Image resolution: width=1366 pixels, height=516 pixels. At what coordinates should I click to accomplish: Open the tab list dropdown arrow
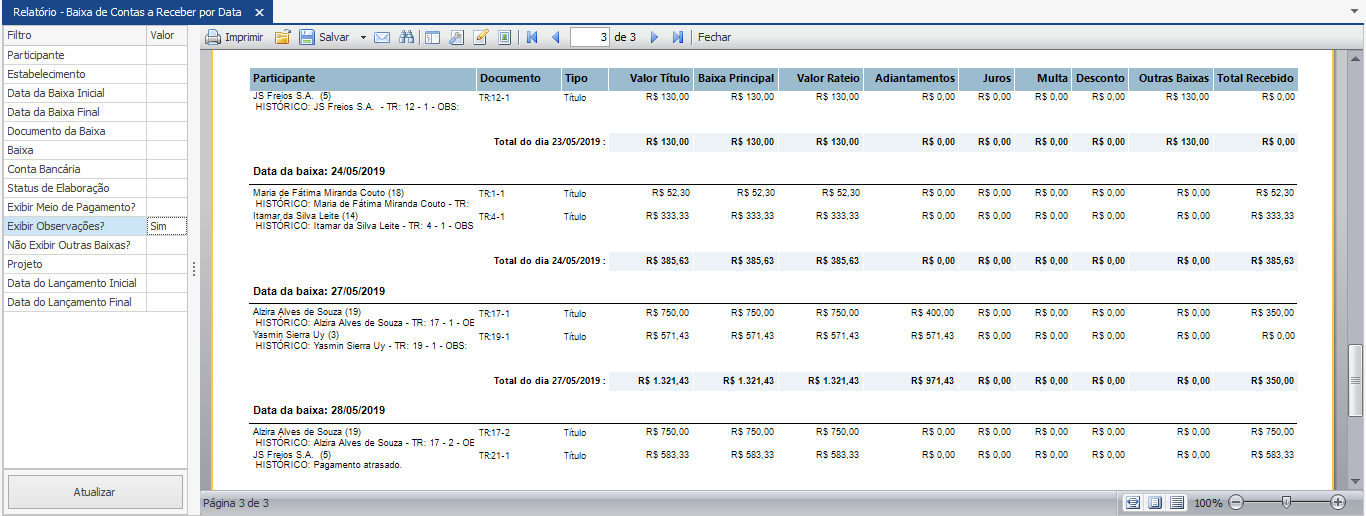pos(1355,12)
